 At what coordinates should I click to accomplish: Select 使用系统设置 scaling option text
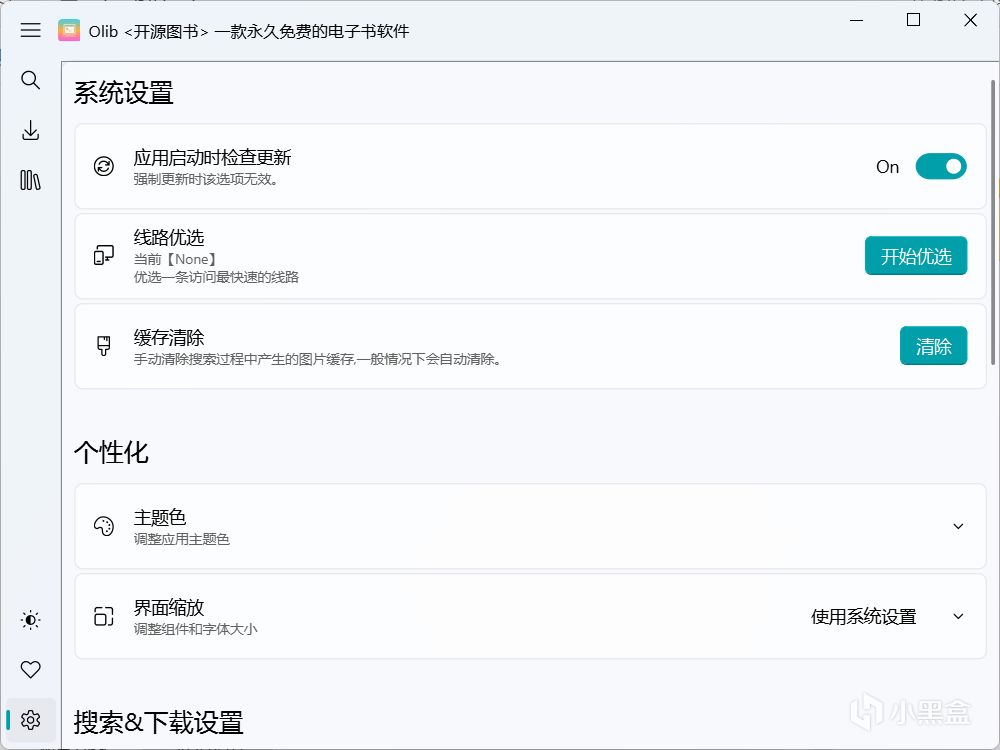pyautogui.click(x=863, y=617)
